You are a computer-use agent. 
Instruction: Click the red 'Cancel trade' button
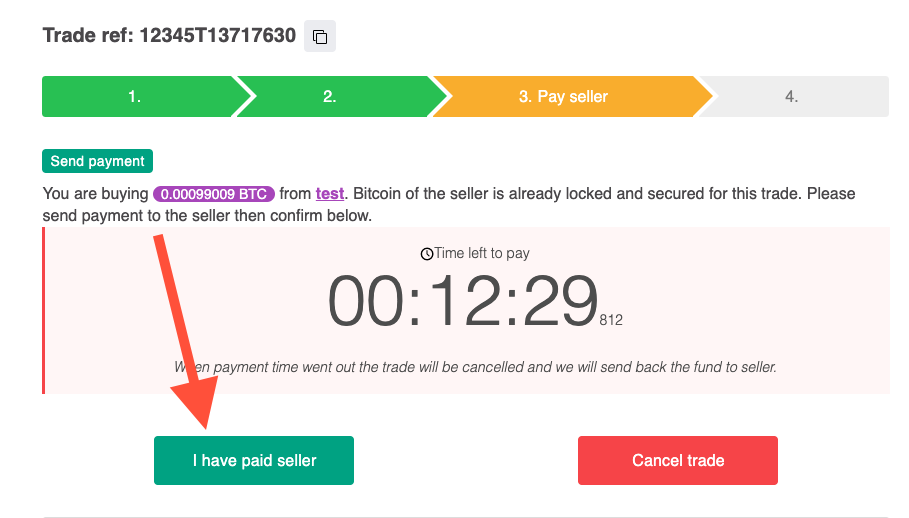(678, 461)
